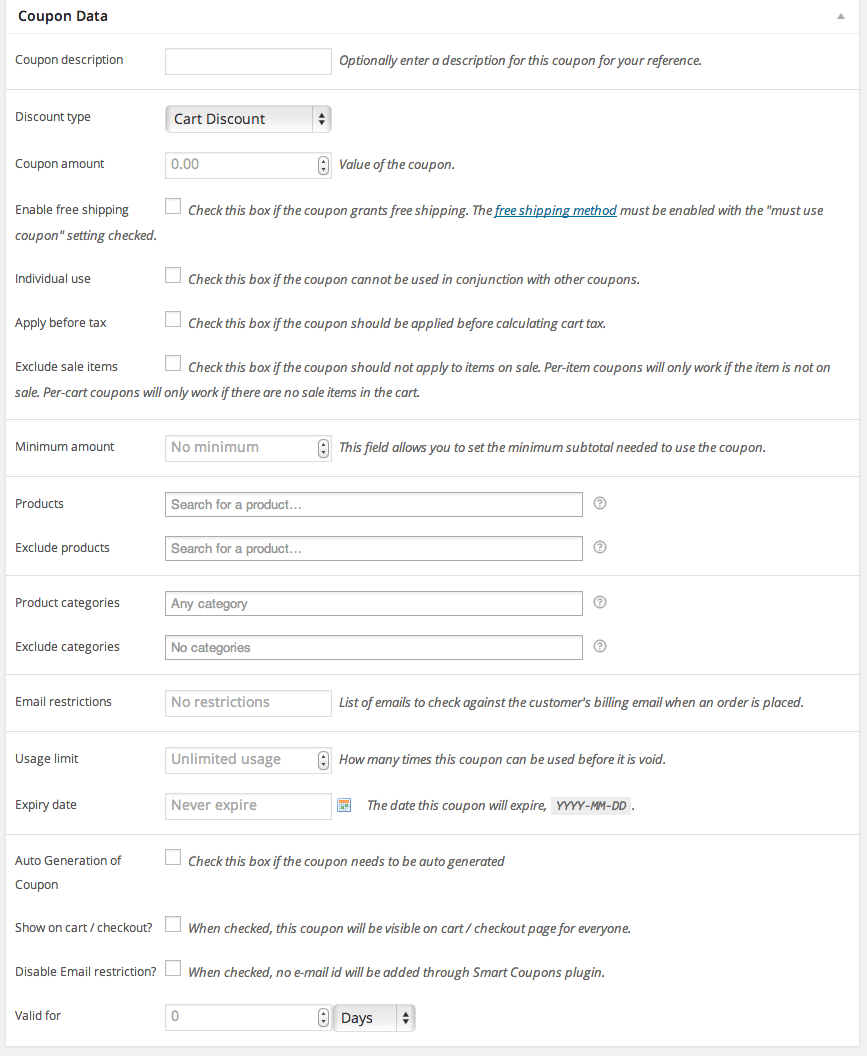This screenshot has height=1056, width=867.
Task: Focus the Email restrictions input field
Action: pos(248,703)
